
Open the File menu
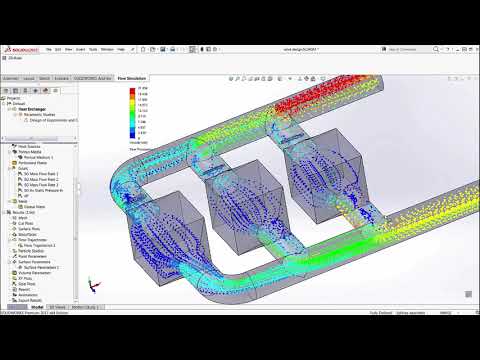click(x=49, y=49)
